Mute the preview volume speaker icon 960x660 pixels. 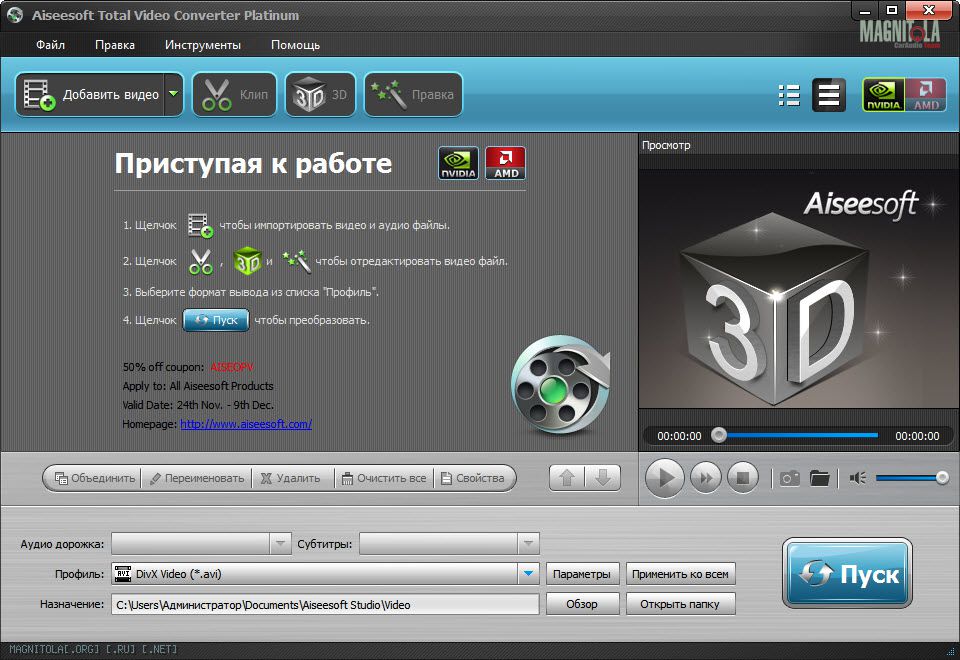tap(857, 478)
